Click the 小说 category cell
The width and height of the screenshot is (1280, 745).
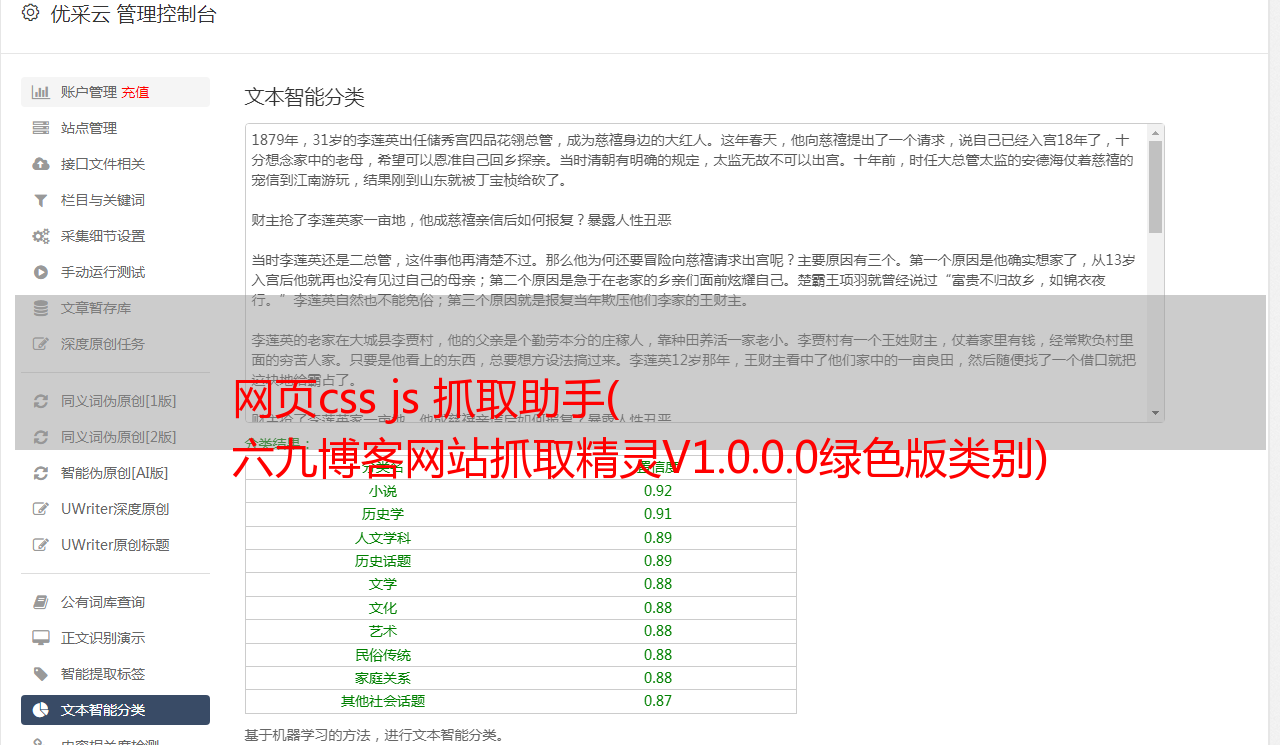click(383, 491)
